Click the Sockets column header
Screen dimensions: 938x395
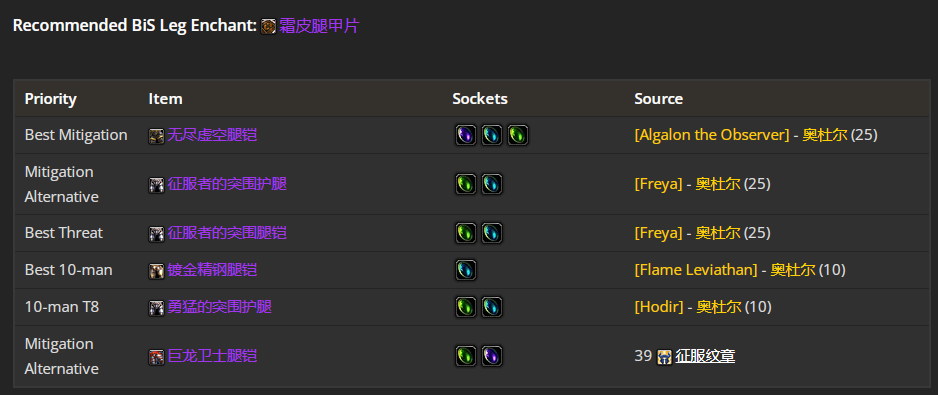480,99
